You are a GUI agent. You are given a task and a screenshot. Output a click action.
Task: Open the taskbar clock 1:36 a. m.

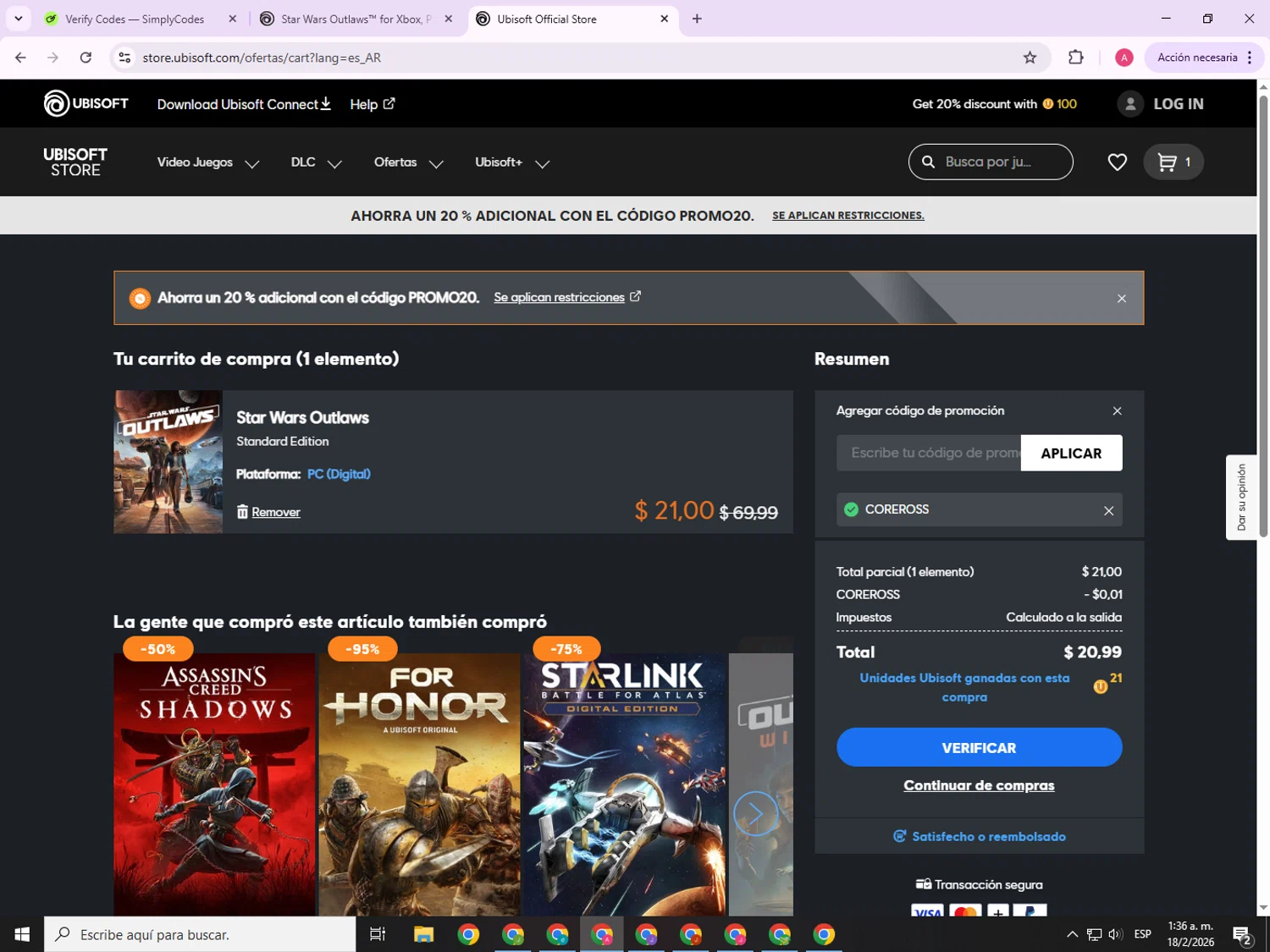1190,934
